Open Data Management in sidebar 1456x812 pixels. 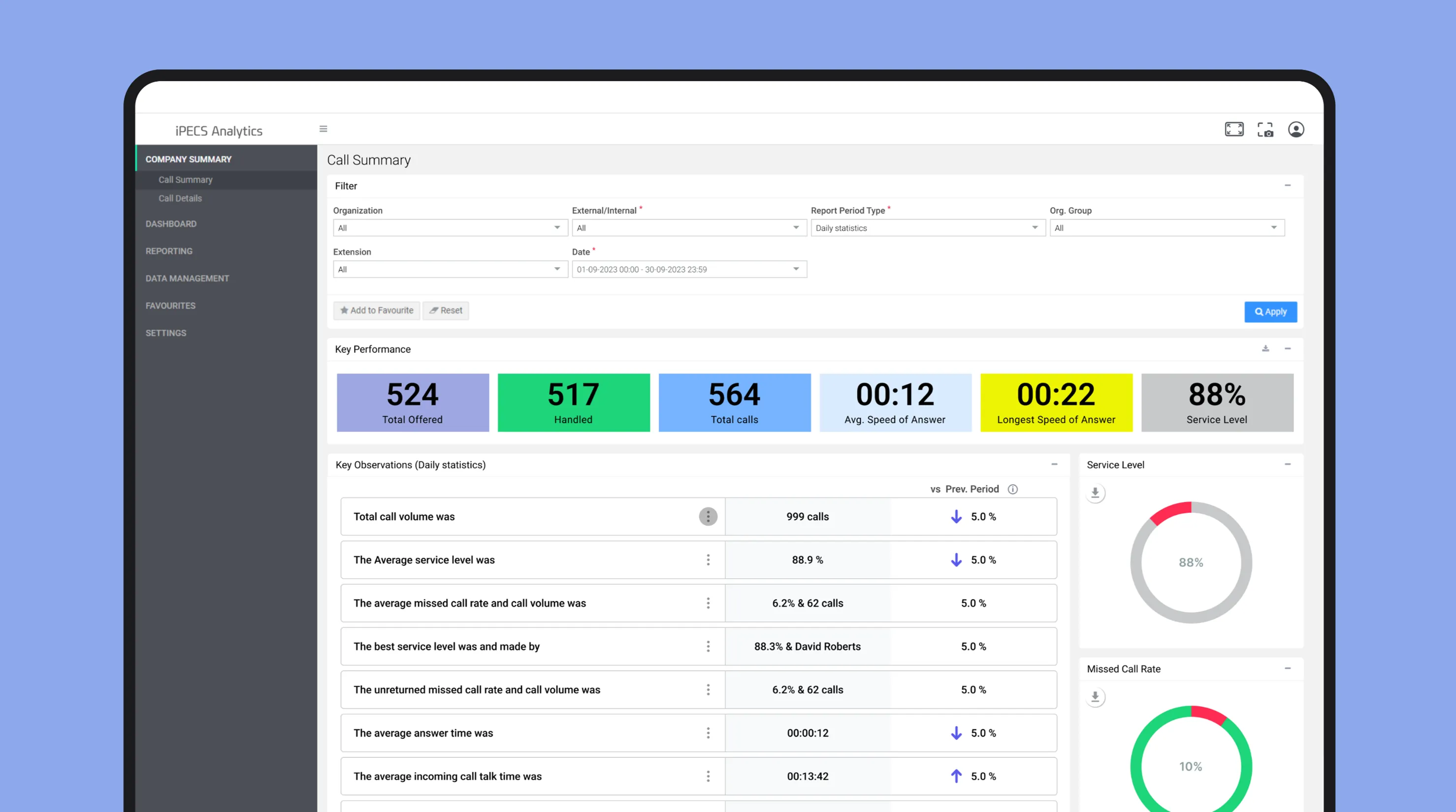tap(187, 279)
